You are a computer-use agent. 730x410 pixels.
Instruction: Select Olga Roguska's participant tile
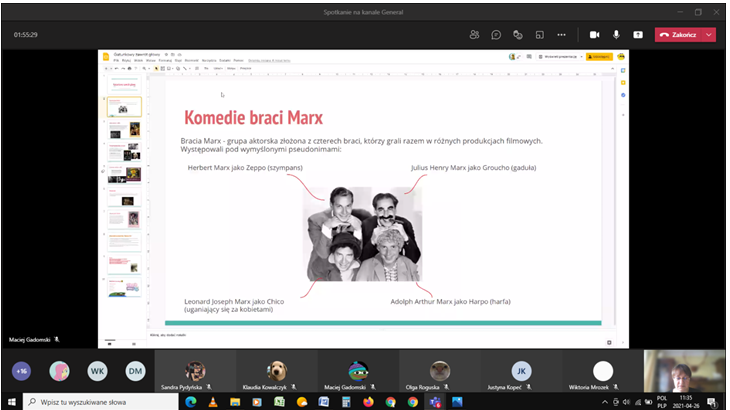439,371
